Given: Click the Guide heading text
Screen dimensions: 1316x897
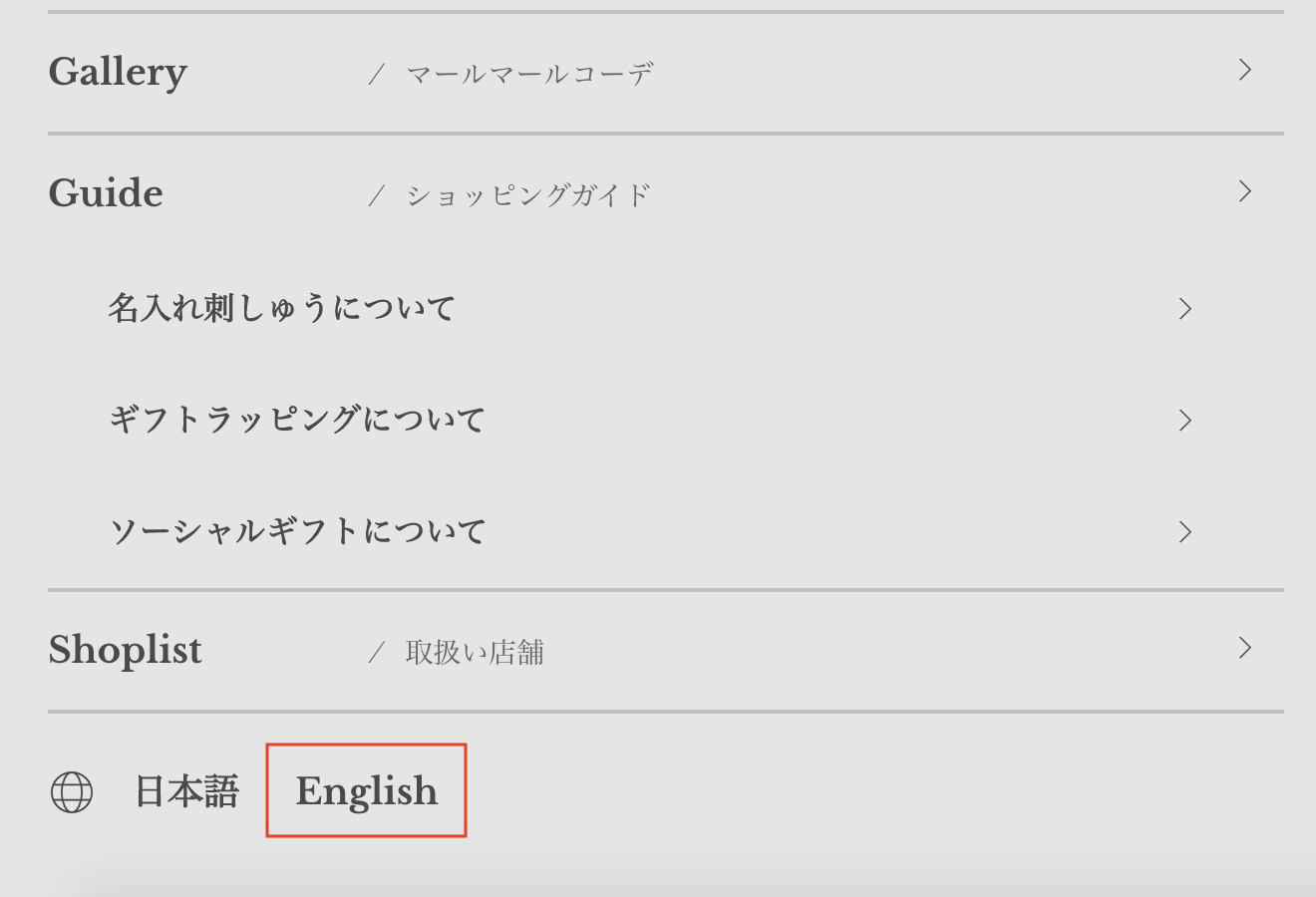Looking at the screenshot, I should [106, 191].
